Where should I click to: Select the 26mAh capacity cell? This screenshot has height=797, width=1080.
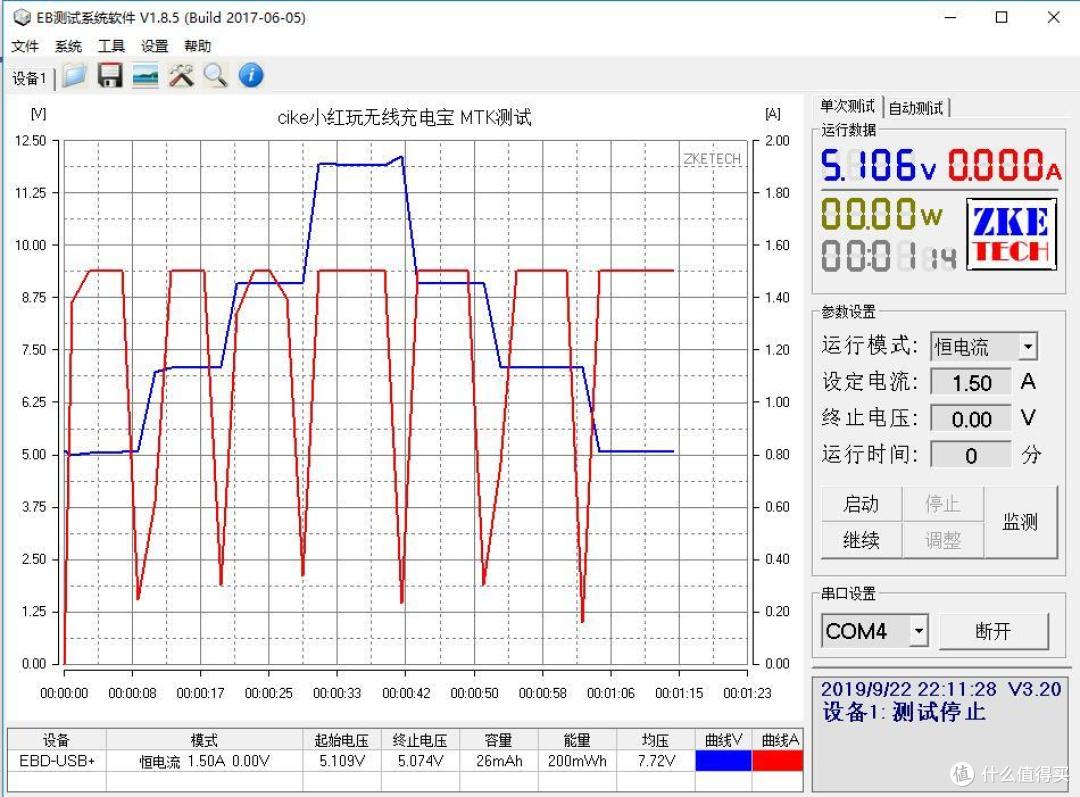499,760
